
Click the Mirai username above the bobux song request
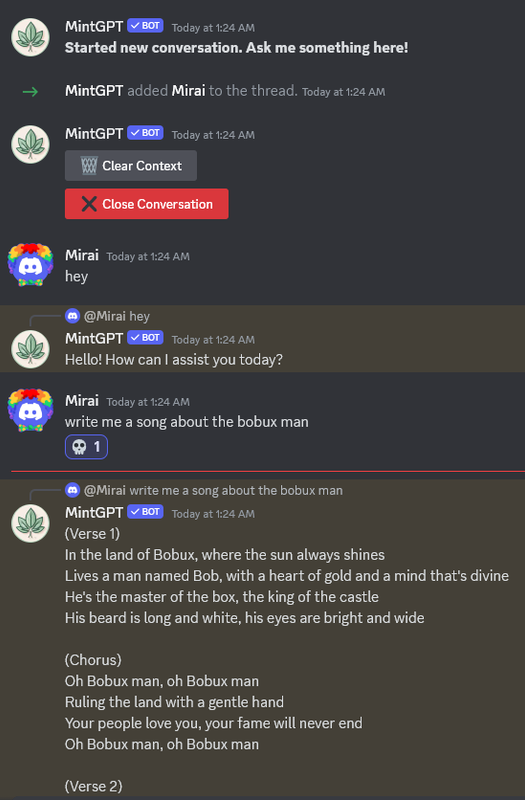coord(82,401)
